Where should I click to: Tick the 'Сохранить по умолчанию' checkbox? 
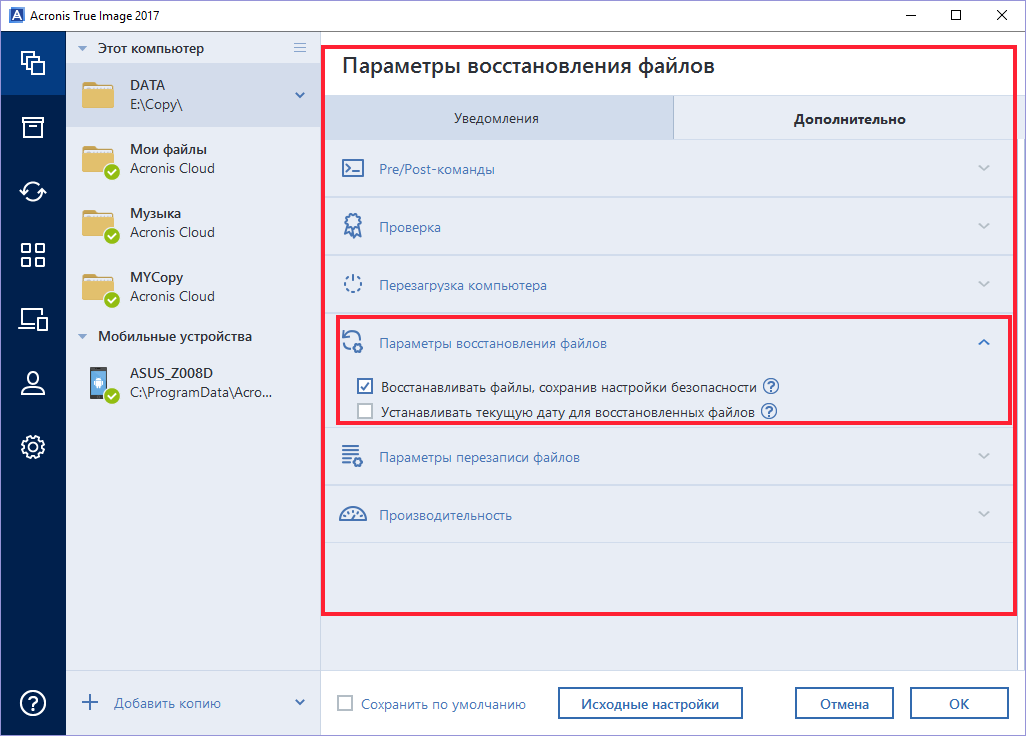pos(345,704)
